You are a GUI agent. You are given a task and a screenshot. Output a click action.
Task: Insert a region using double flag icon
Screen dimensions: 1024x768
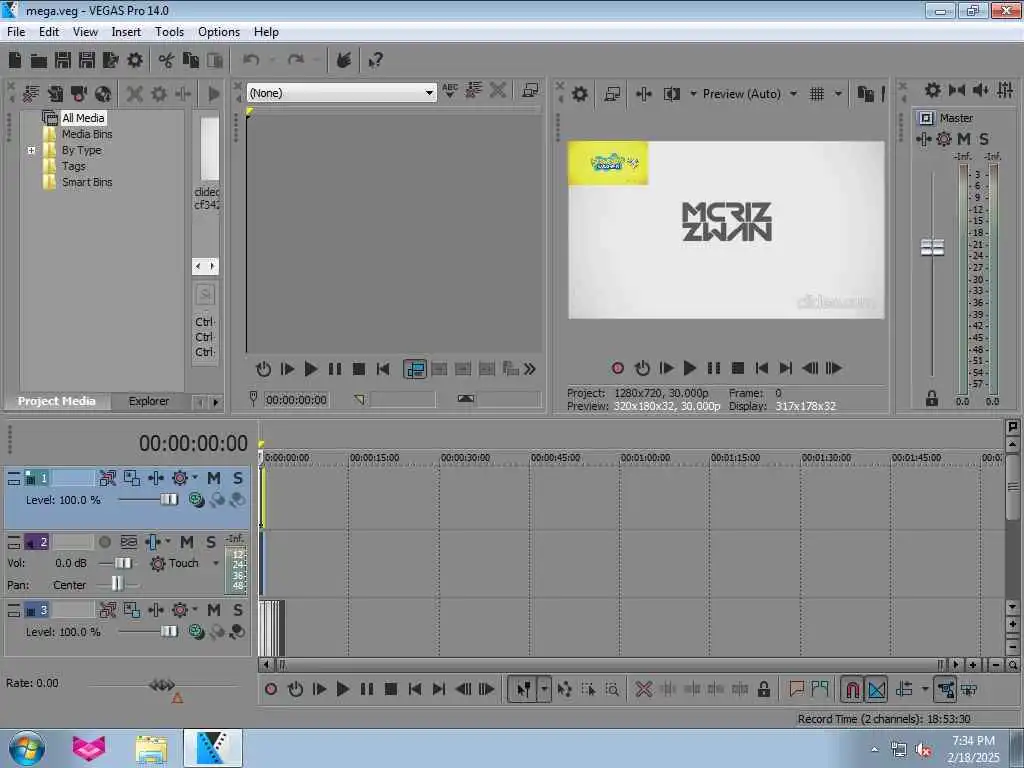[820, 689]
